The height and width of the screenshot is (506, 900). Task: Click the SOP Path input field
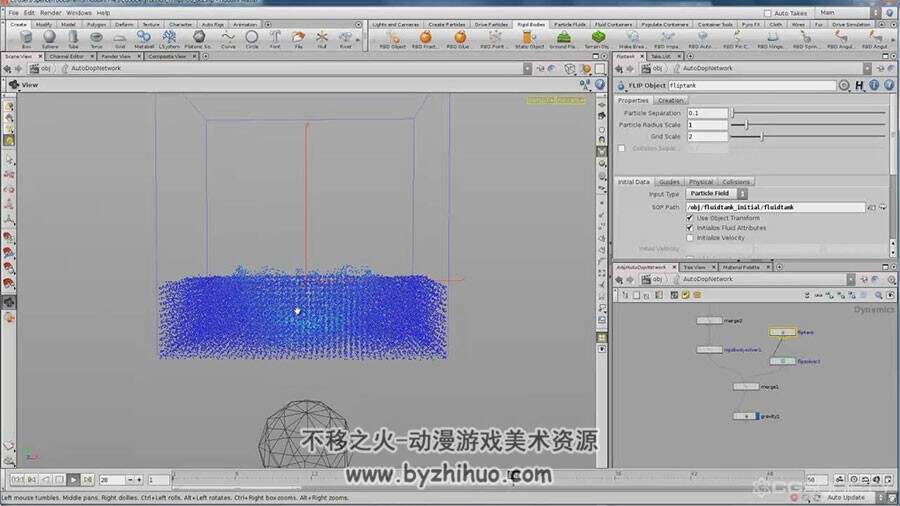point(775,207)
